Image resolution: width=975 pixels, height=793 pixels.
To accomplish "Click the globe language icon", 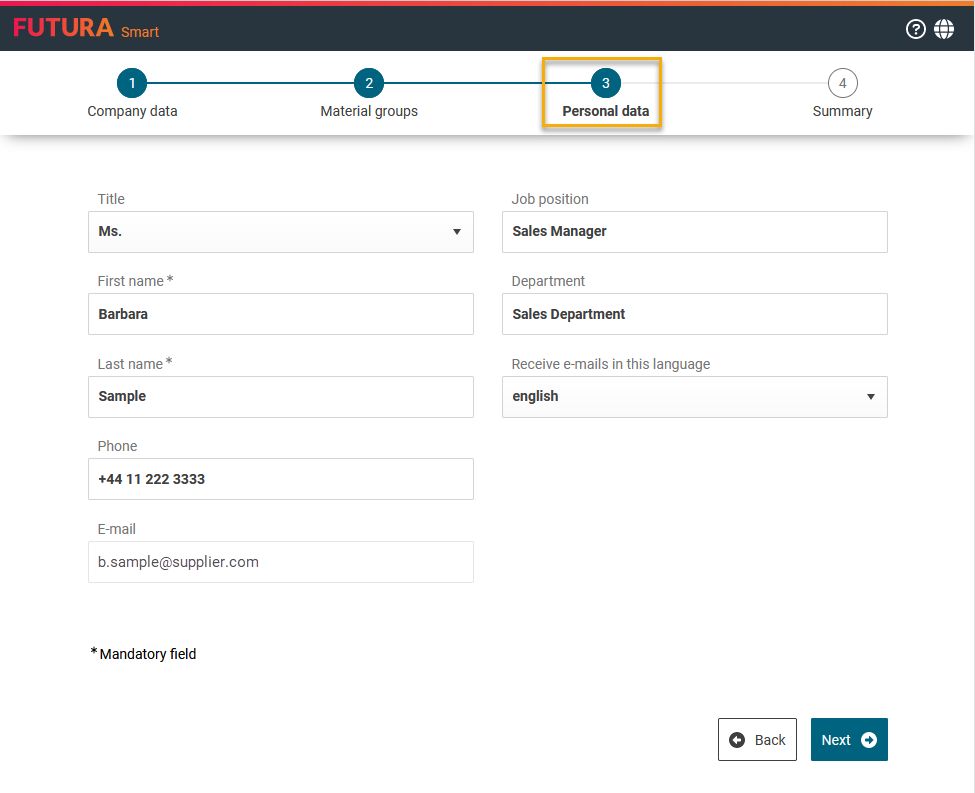I will tap(944, 29).
